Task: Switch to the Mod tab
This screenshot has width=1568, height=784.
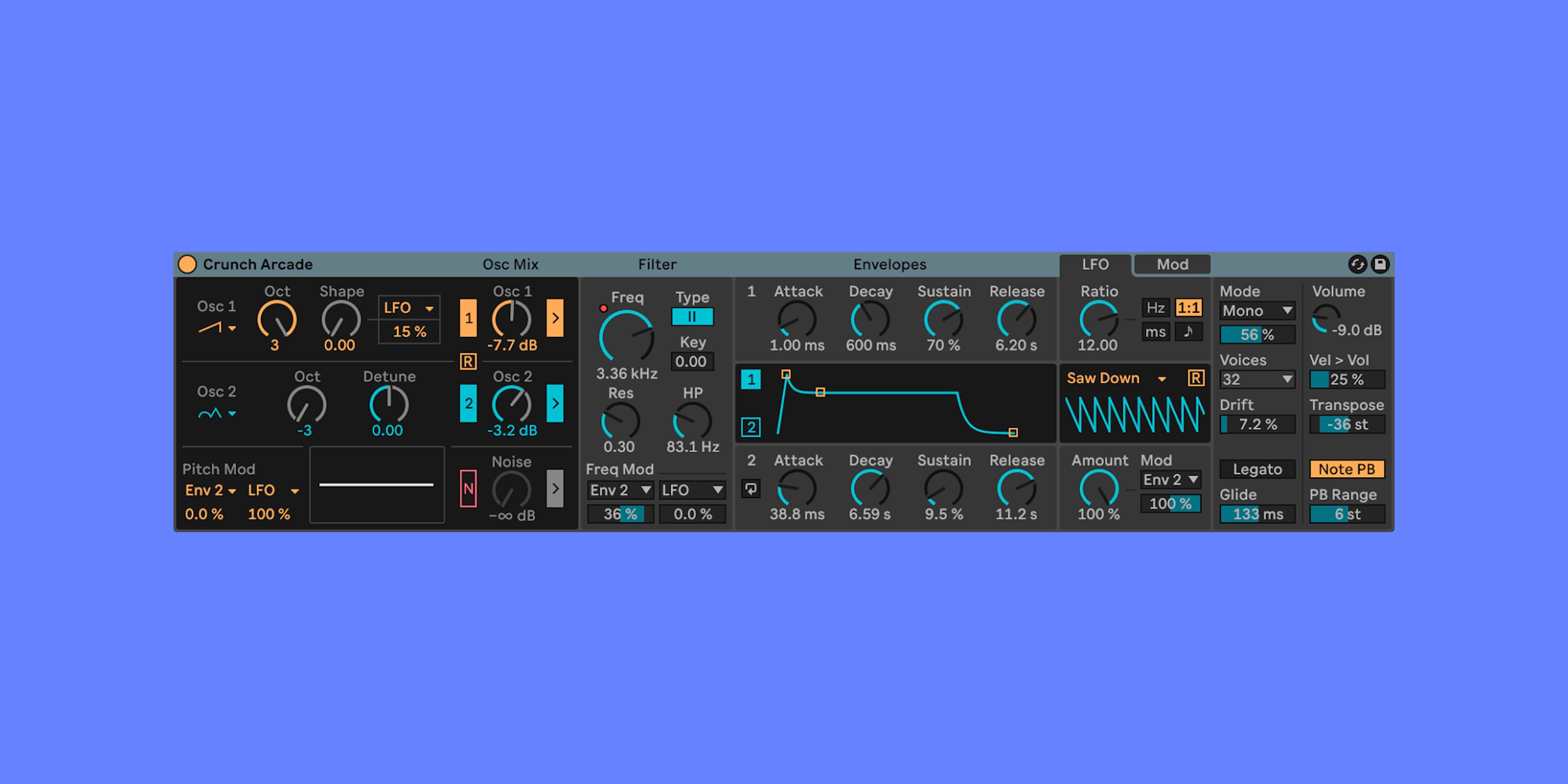Action: (x=1173, y=265)
